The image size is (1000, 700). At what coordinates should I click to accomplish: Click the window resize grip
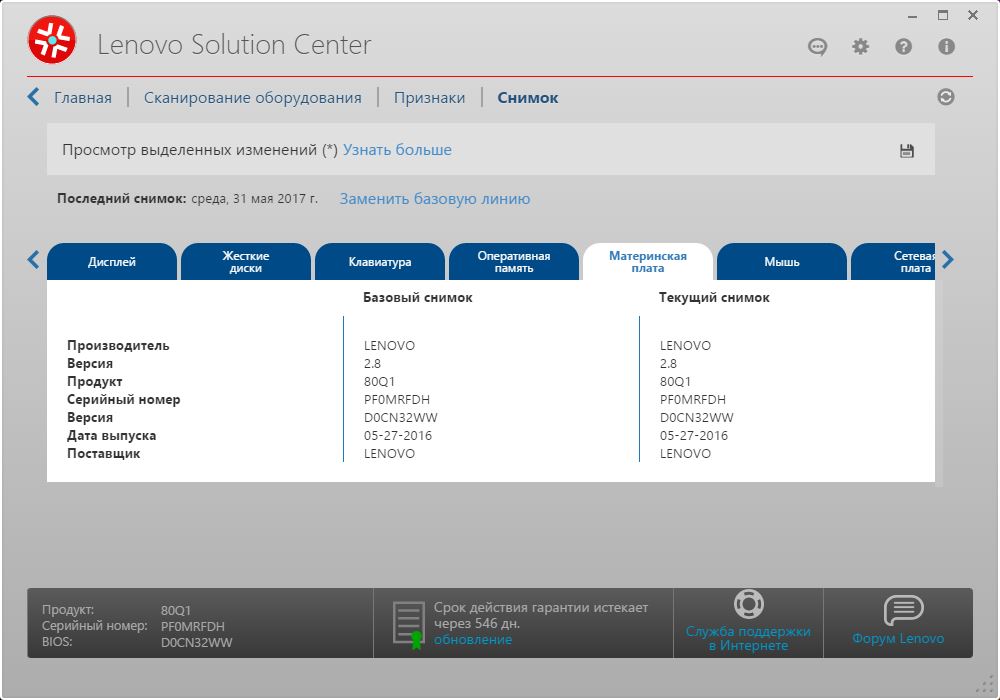click(x=985, y=685)
